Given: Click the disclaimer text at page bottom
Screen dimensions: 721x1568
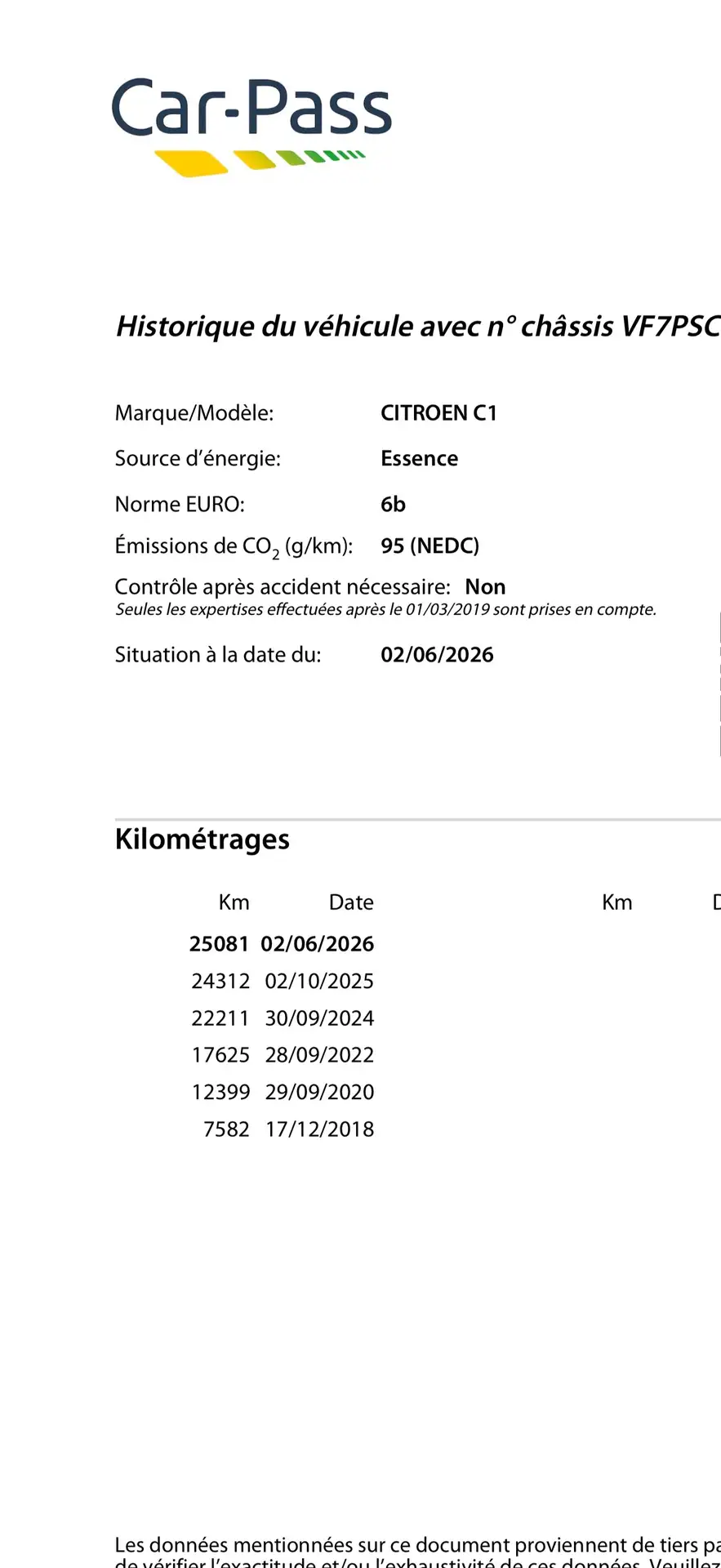Looking at the screenshot, I should point(418,1552).
